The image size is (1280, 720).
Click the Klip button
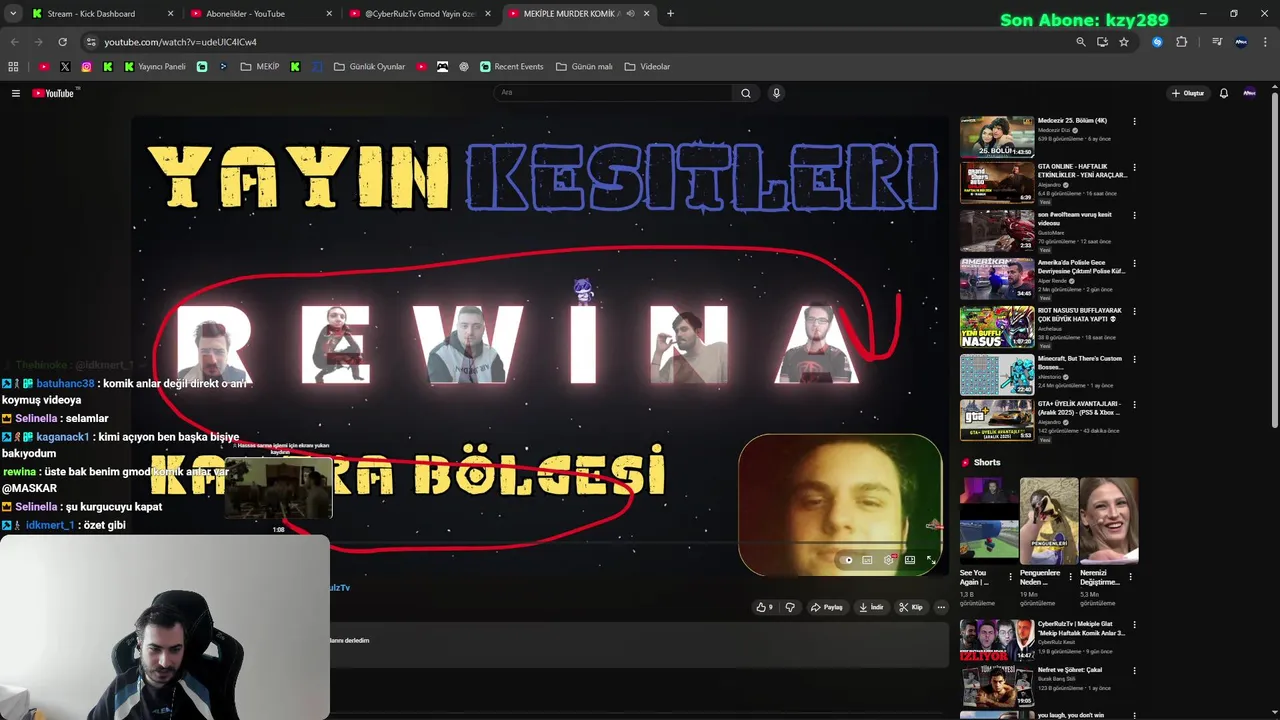(x=911, y=607)
